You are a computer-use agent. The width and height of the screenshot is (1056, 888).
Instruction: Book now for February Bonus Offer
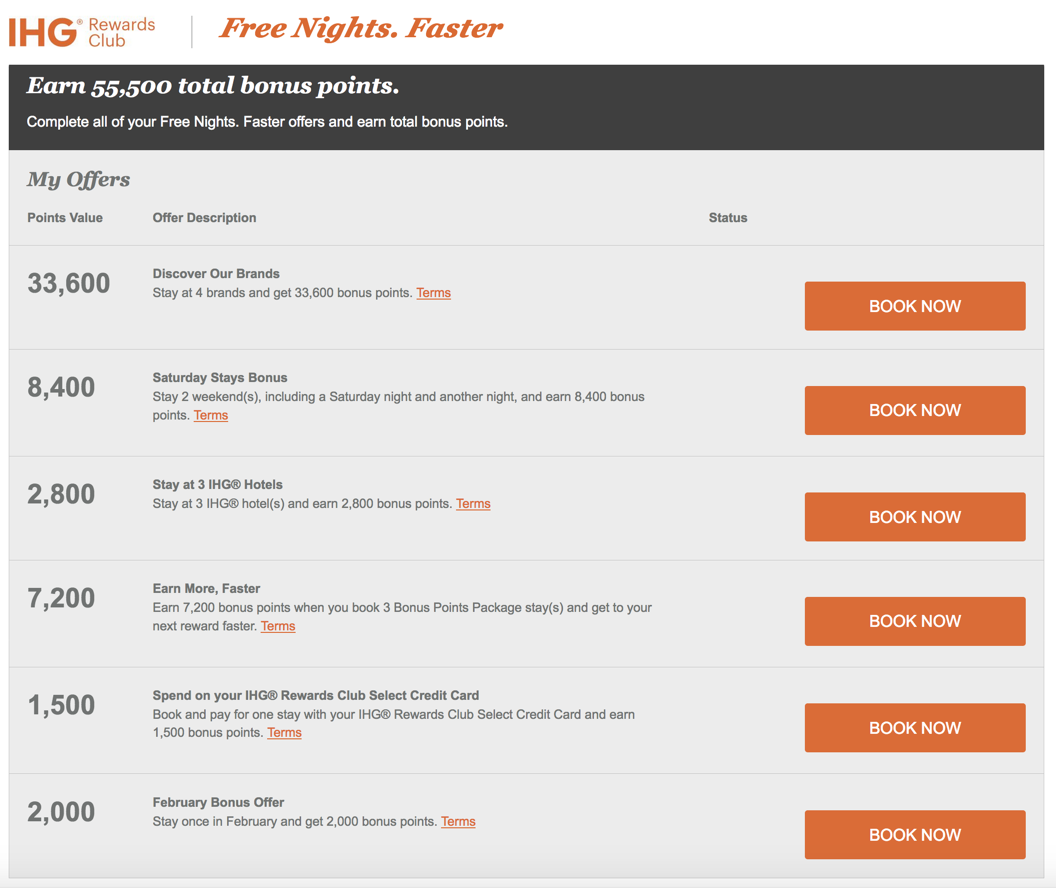click(915, 835)
